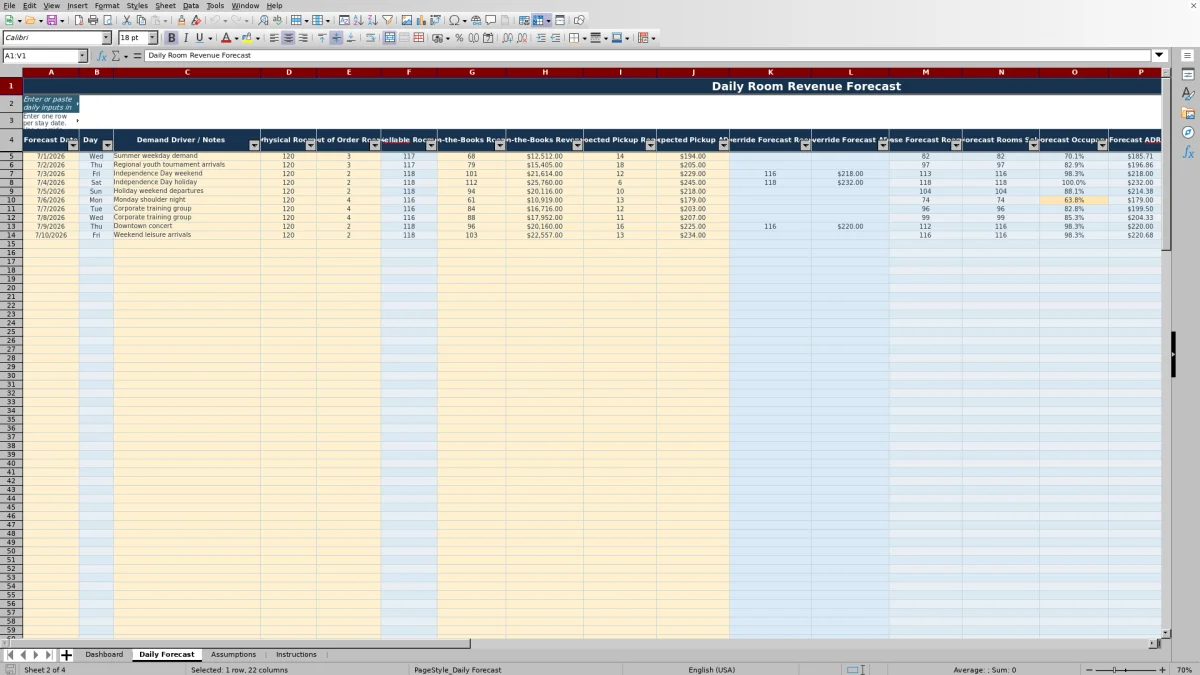Switch to the Instructions sheet tab
Screen dimensions: 1200x675
296,655
